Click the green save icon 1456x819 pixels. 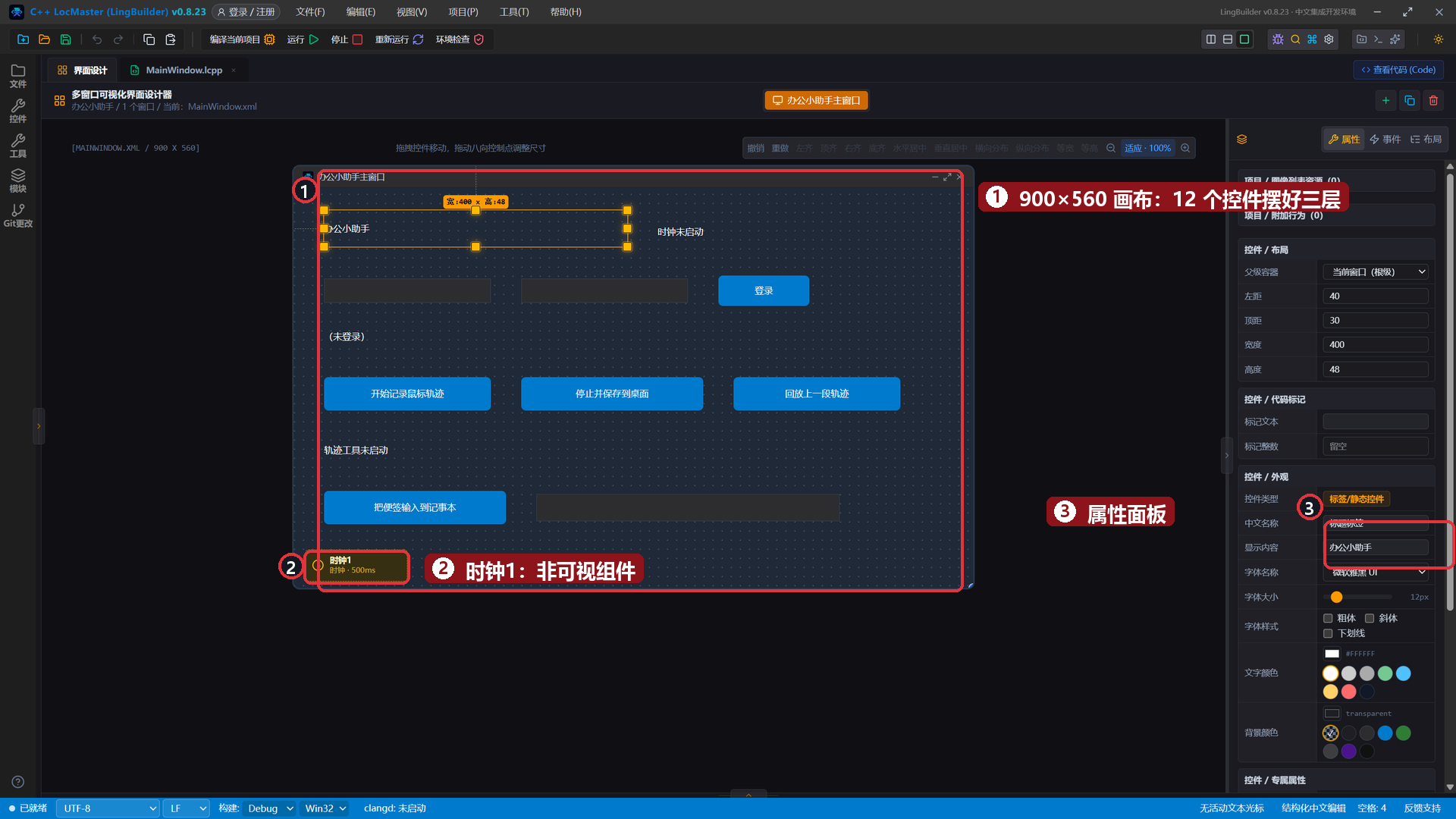click(x=66, y=39)
